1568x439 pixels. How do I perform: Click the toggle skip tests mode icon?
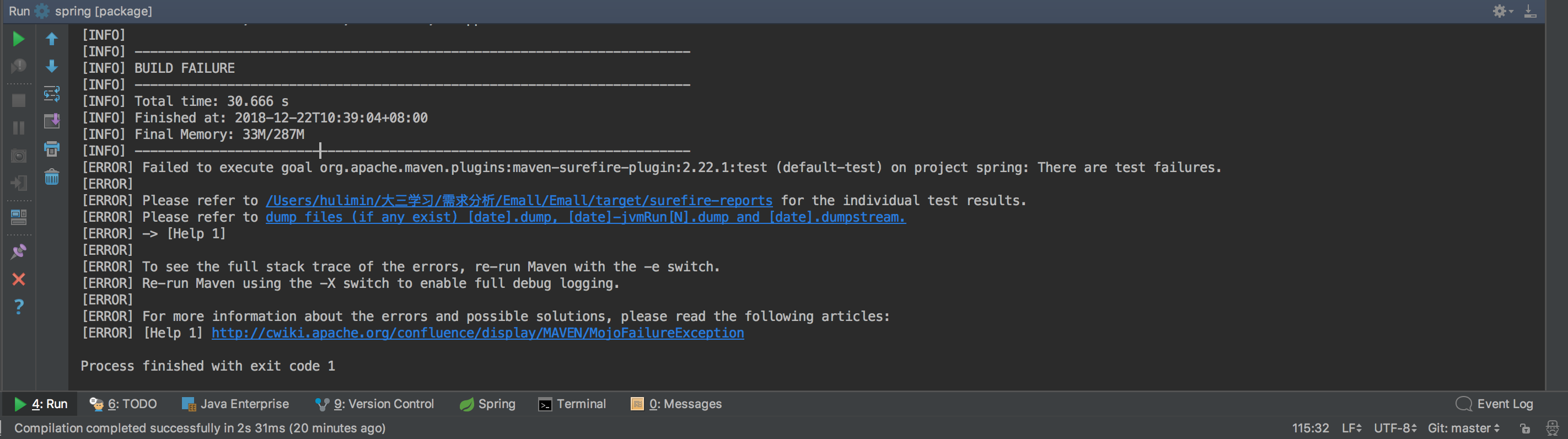click(x=18, y=66)
